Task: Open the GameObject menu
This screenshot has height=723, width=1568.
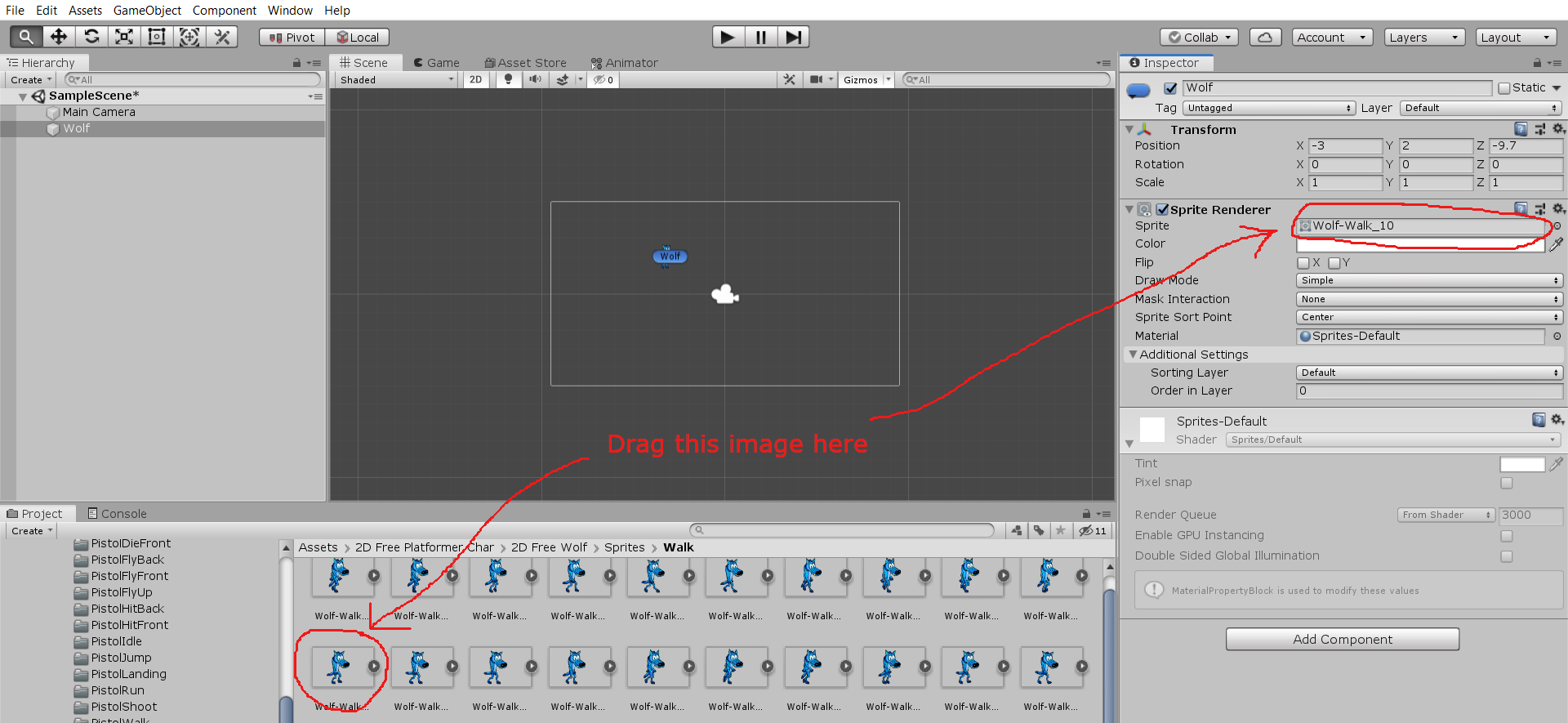Action: [147, 11]
